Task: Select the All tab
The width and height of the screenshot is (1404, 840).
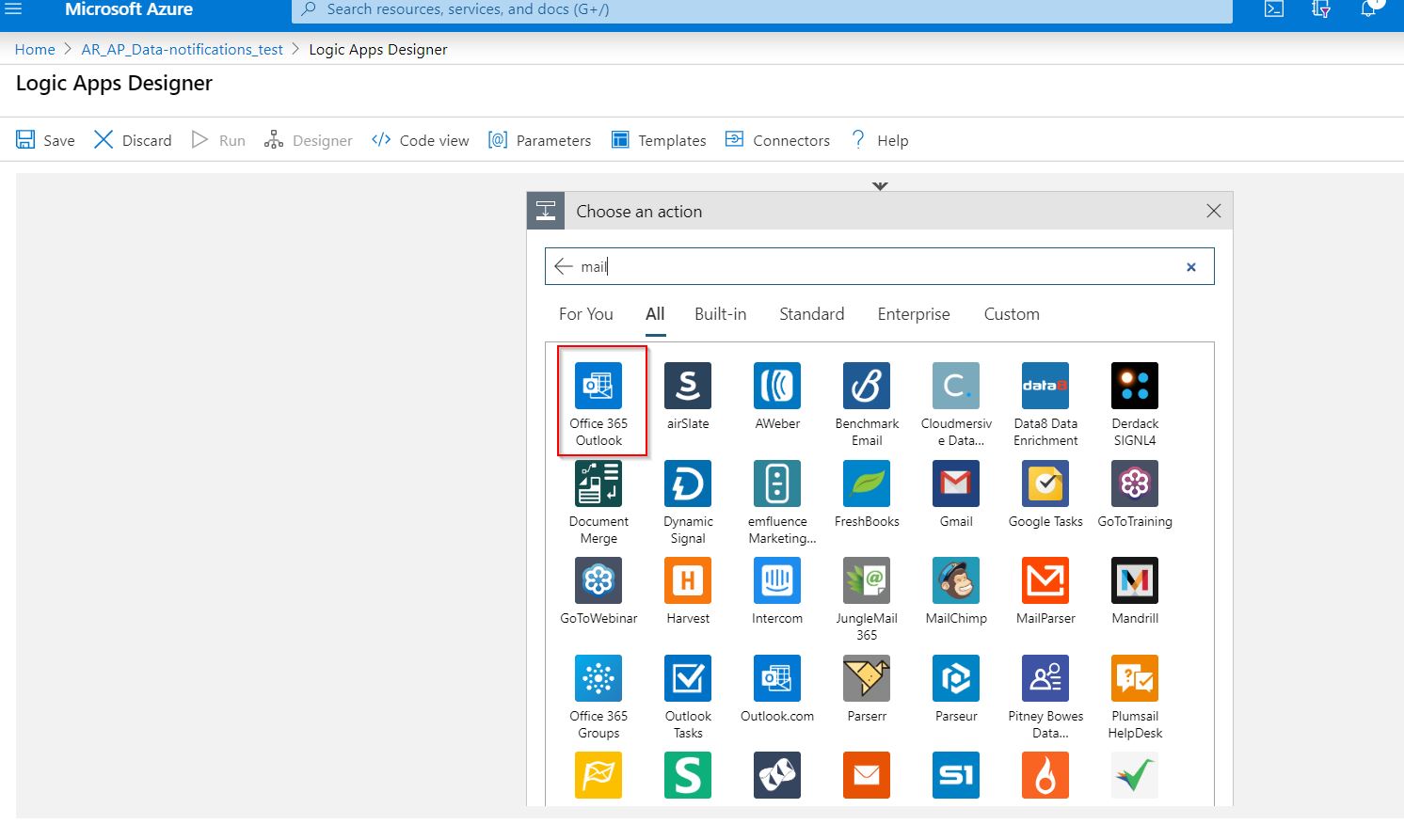Action: [x=655, y=314]
